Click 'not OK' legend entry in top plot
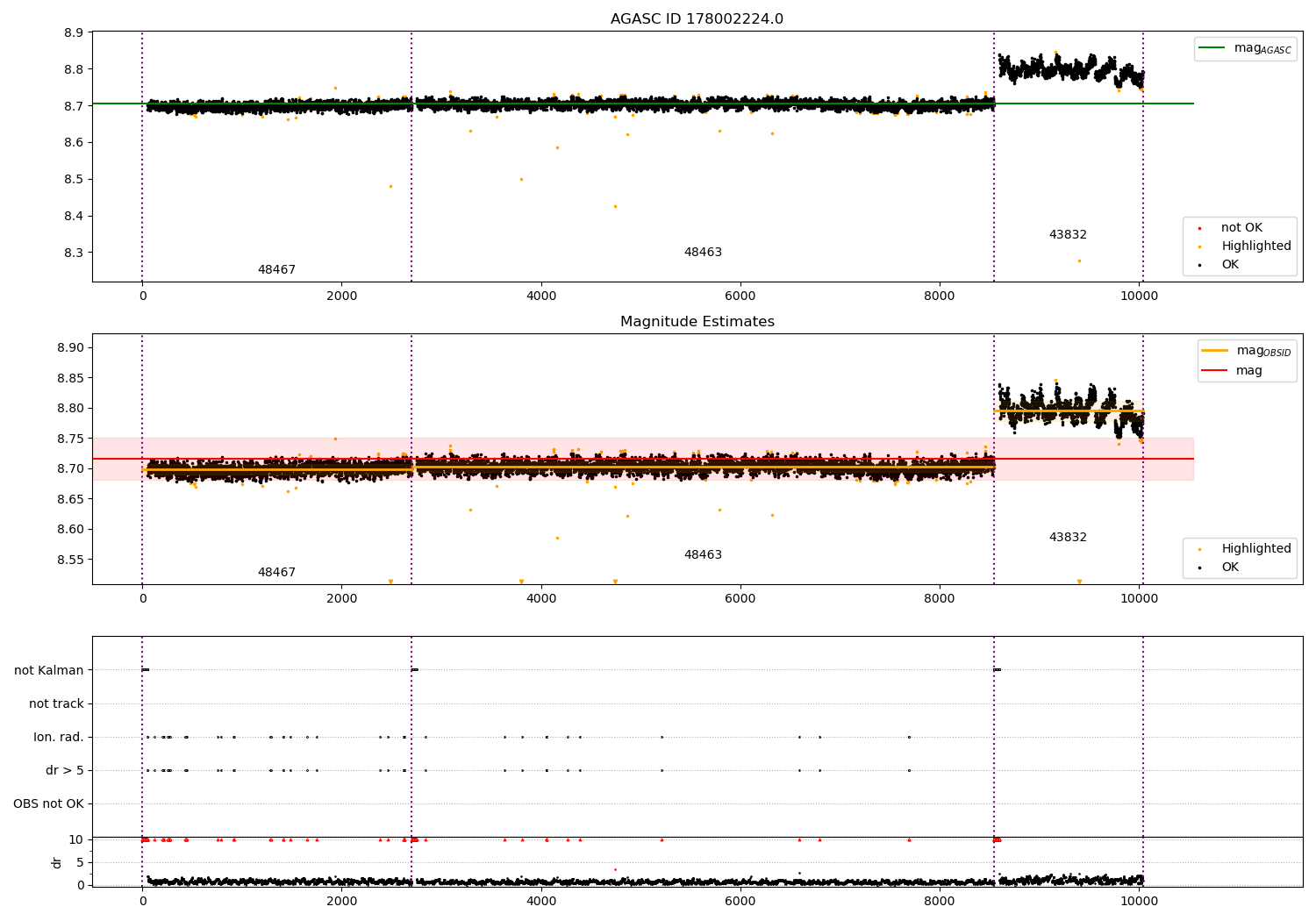Image resolution: width=1316 pixels, height=921 pixels. [x=1241, y=228]
